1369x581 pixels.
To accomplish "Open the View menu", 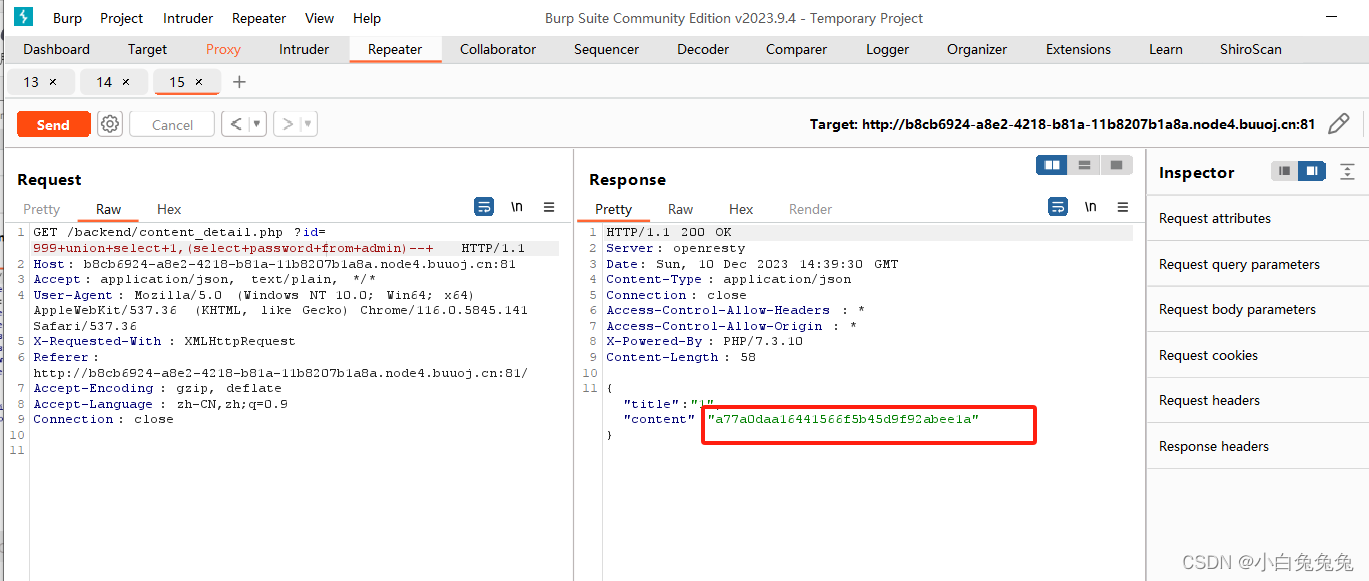I will 320,18.
